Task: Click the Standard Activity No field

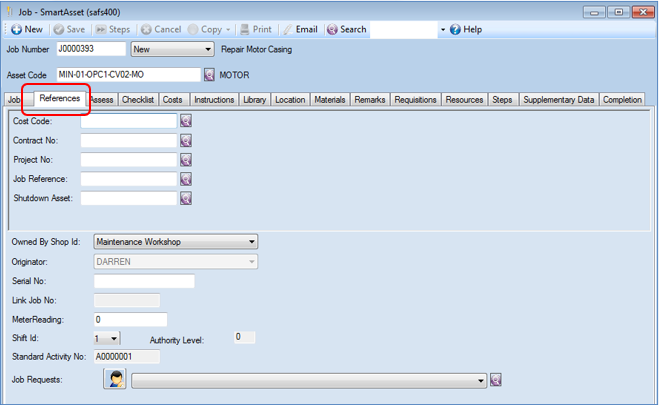Action: click(x=127, y=357)
